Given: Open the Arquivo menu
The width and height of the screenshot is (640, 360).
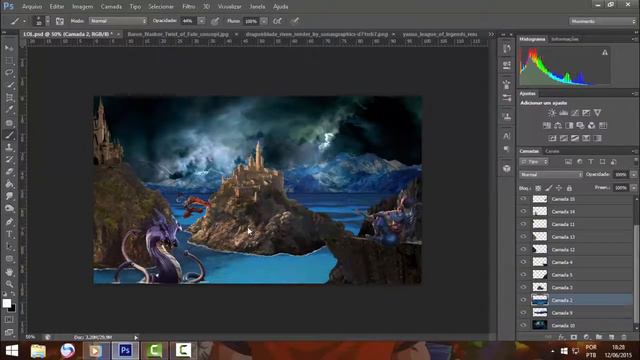Looking at the screenshot, I should 32,7.
